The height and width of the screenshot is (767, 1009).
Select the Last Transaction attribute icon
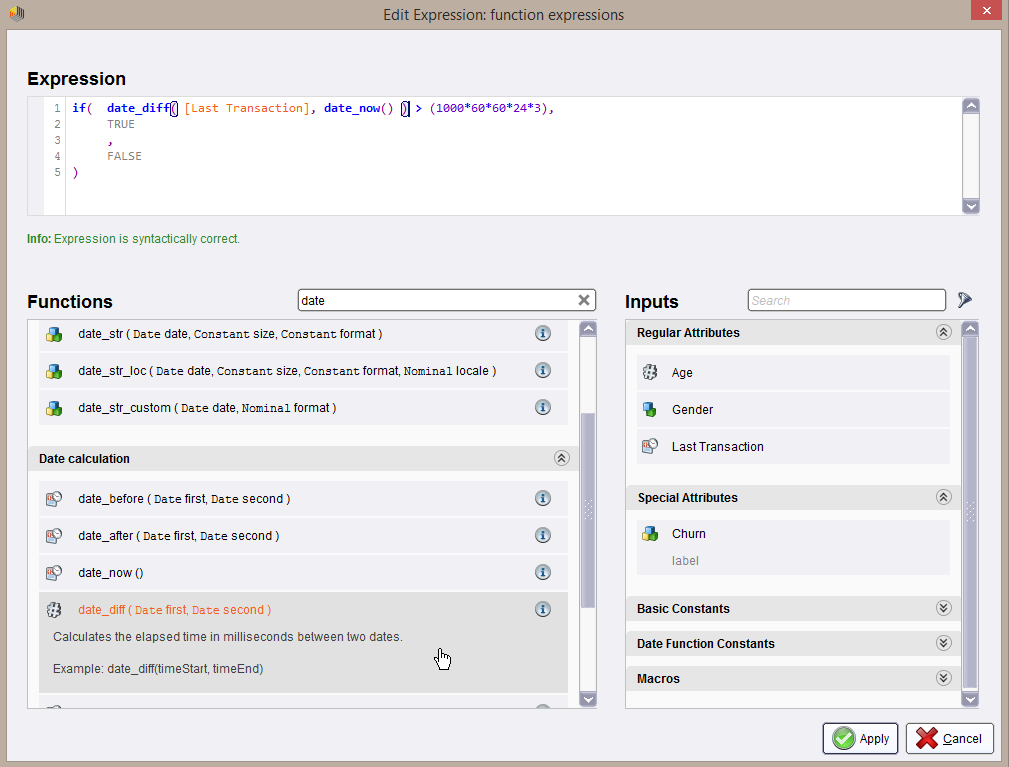(x=650, y=447)
